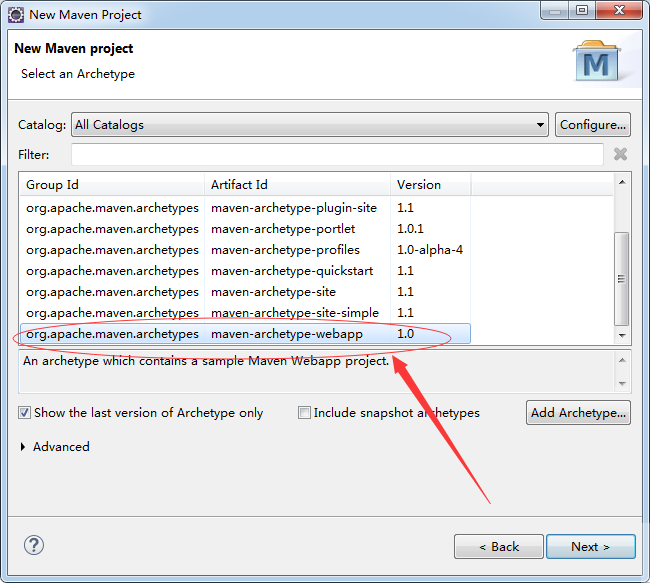Sort by the Version column header
Image resolution: width=650 pixels, height=583 pixels.
[430, 185]
